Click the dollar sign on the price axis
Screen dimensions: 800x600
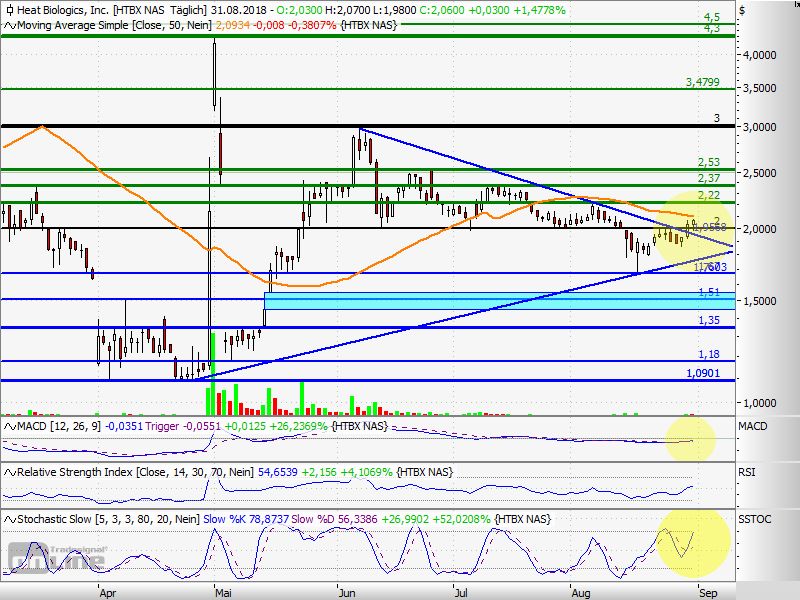point(740,8)
